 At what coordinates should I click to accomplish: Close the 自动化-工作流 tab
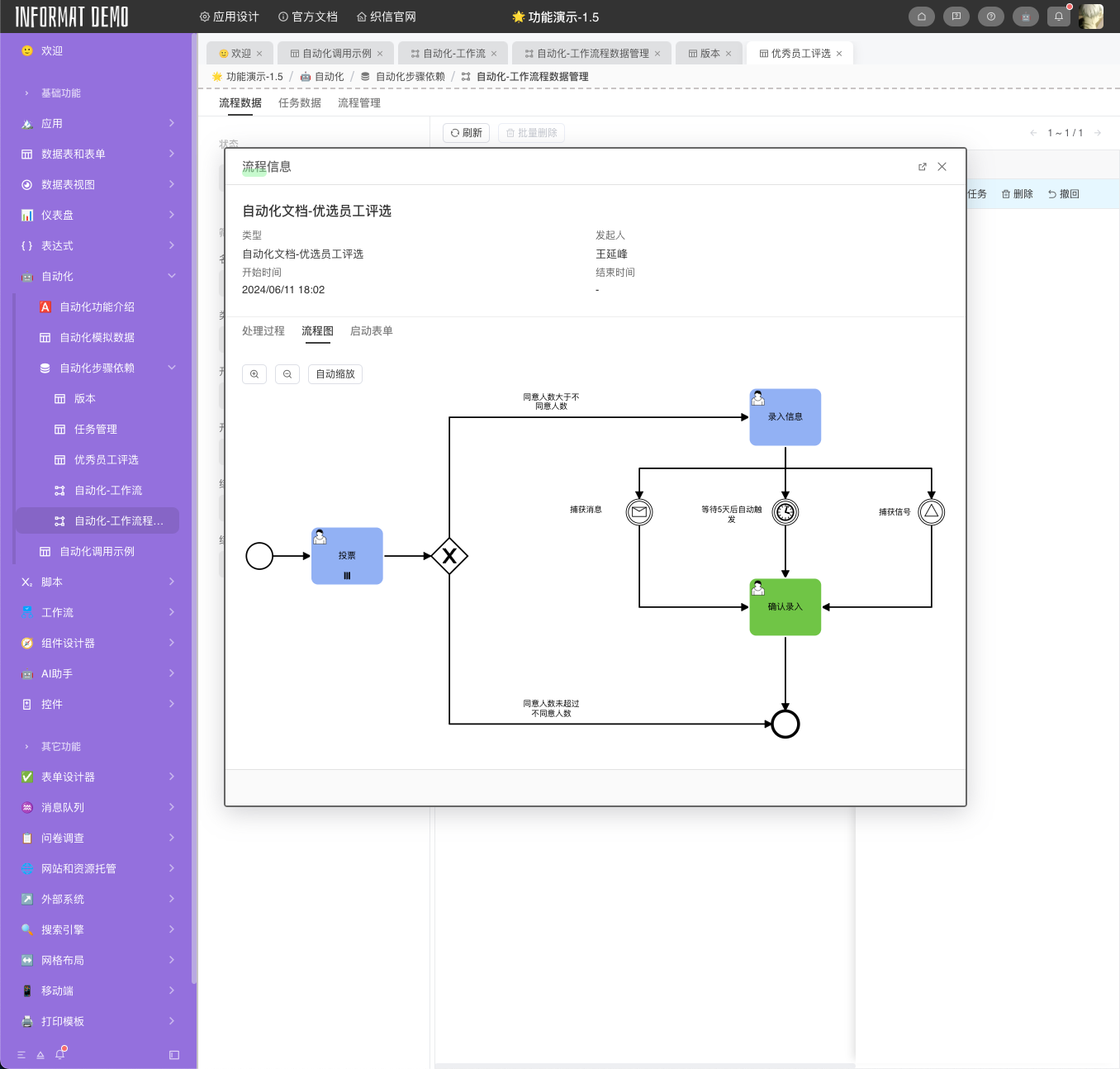click(x=494, y=54)
